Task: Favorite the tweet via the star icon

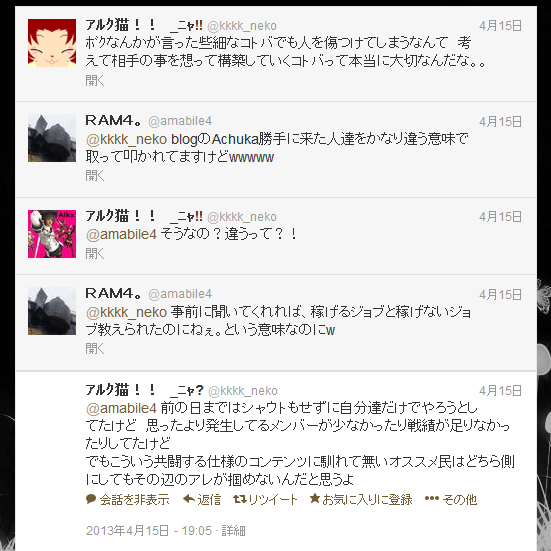Action: tap(315, 498)
